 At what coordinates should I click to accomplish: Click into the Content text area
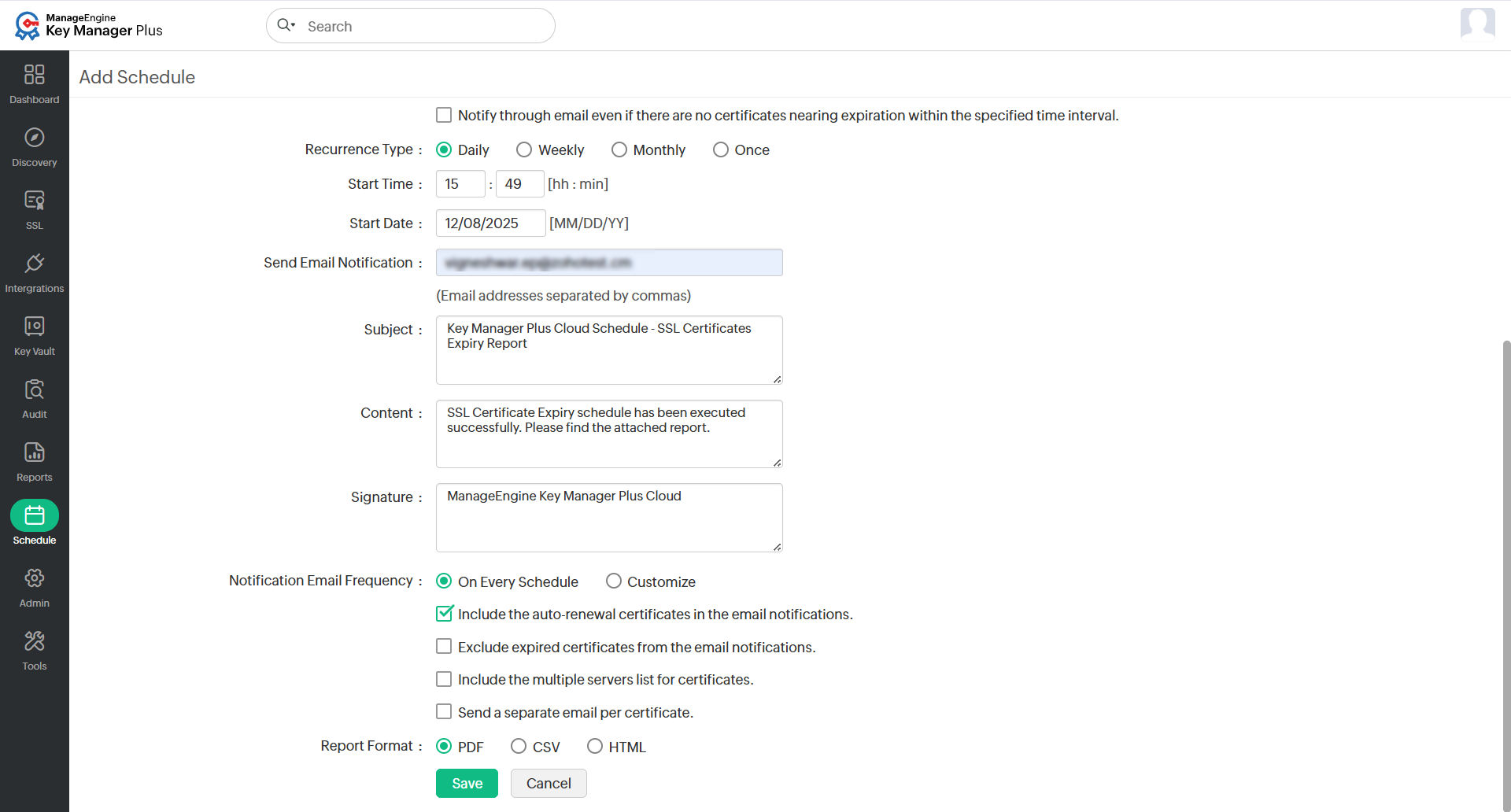tap(609, 434)
